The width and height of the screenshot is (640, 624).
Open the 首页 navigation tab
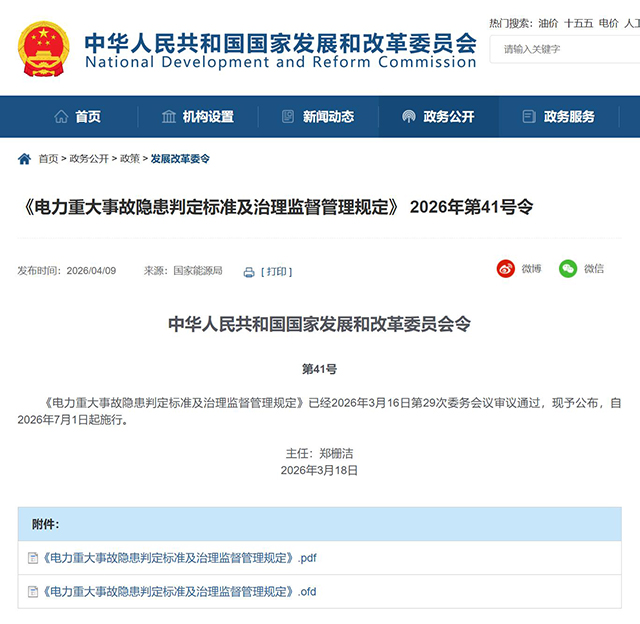[78, 117]
